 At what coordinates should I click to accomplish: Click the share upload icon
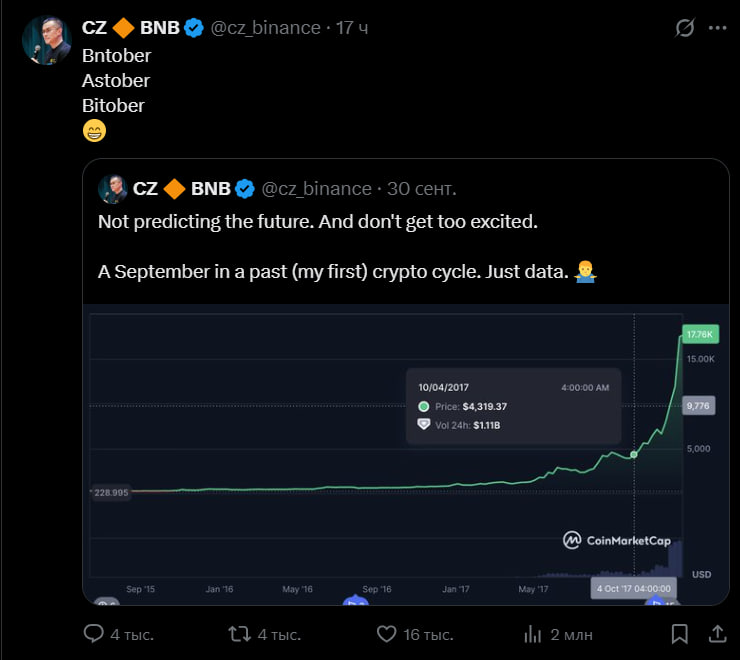[x=717, y=633]
